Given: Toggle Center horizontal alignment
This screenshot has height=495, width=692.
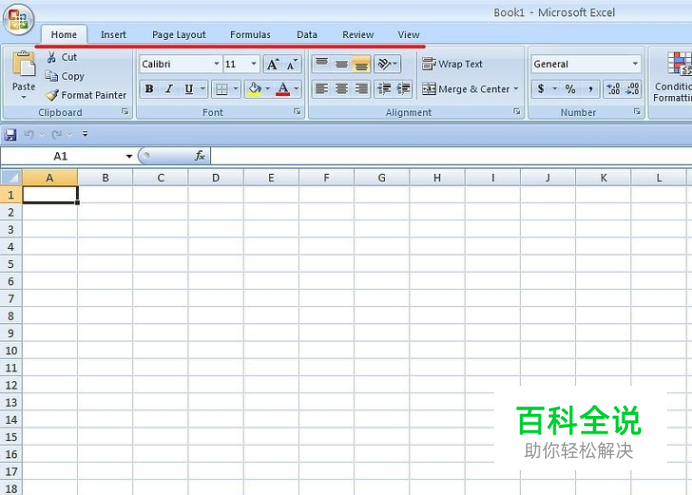Looking at the screenshot, I should point(342,89).
